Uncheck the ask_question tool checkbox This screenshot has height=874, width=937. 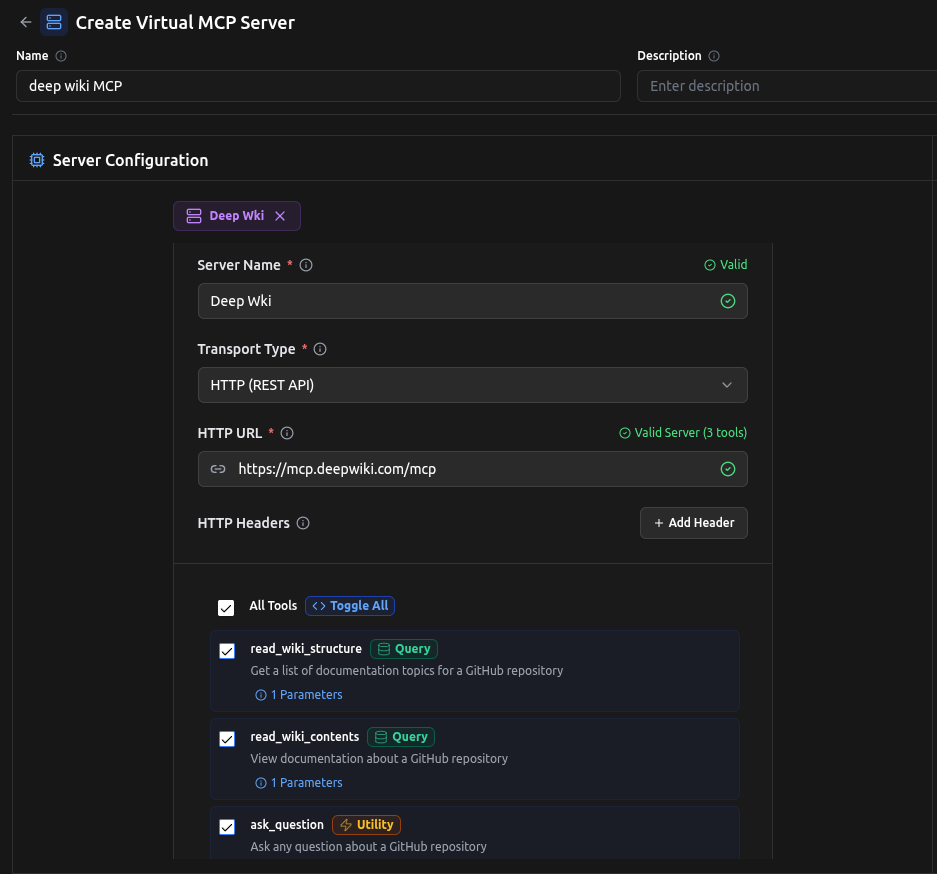tap(226, 826)
